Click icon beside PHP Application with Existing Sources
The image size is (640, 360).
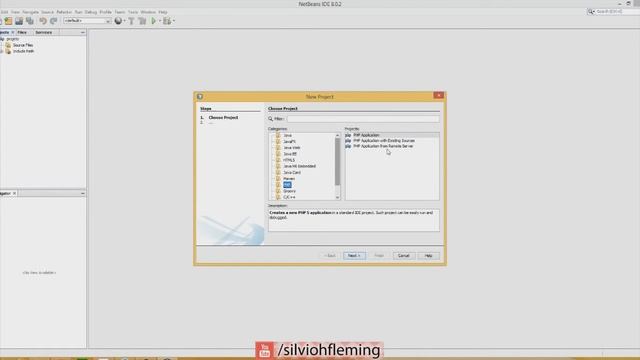tap(348, 140)
